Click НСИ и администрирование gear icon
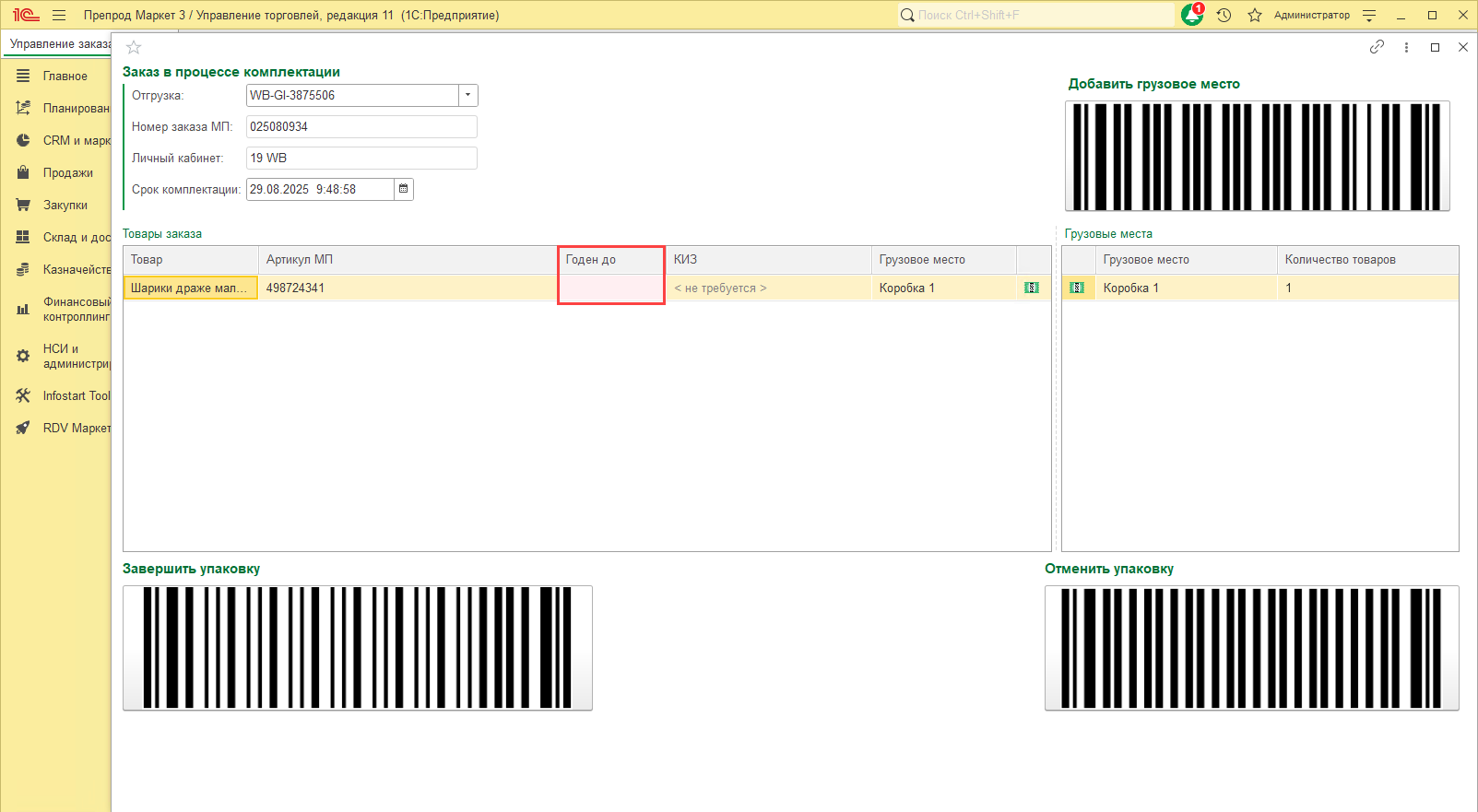The height and width of the screenshot is (812, 1478). pos(23,356)
